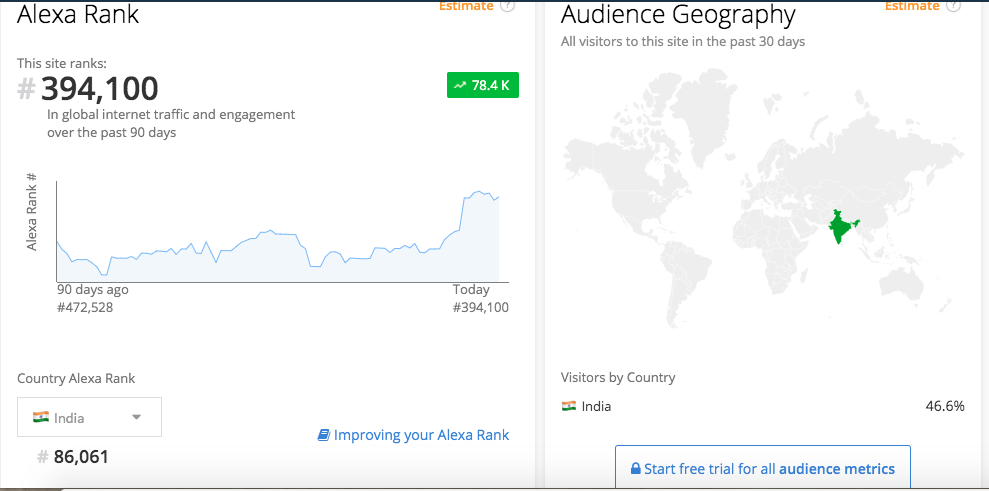Click the green 78.4 K change badge
This screenshot has width=989, height=491.
point(483,85)
